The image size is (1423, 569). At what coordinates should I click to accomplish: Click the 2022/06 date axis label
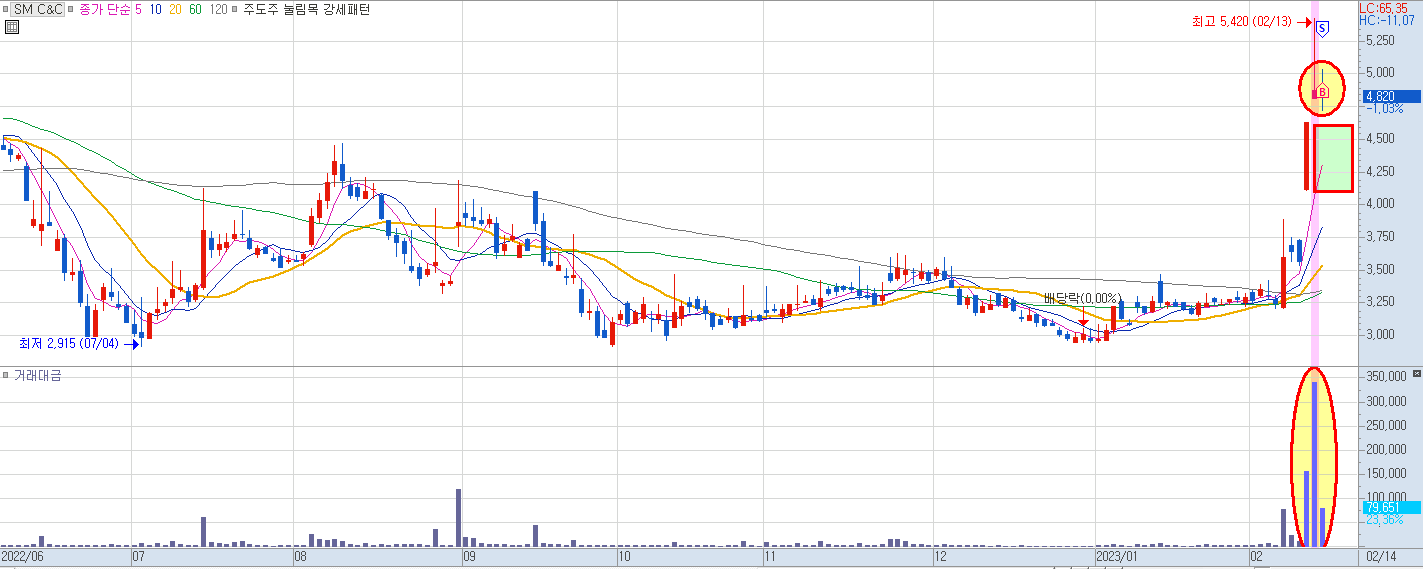[23, 555]
